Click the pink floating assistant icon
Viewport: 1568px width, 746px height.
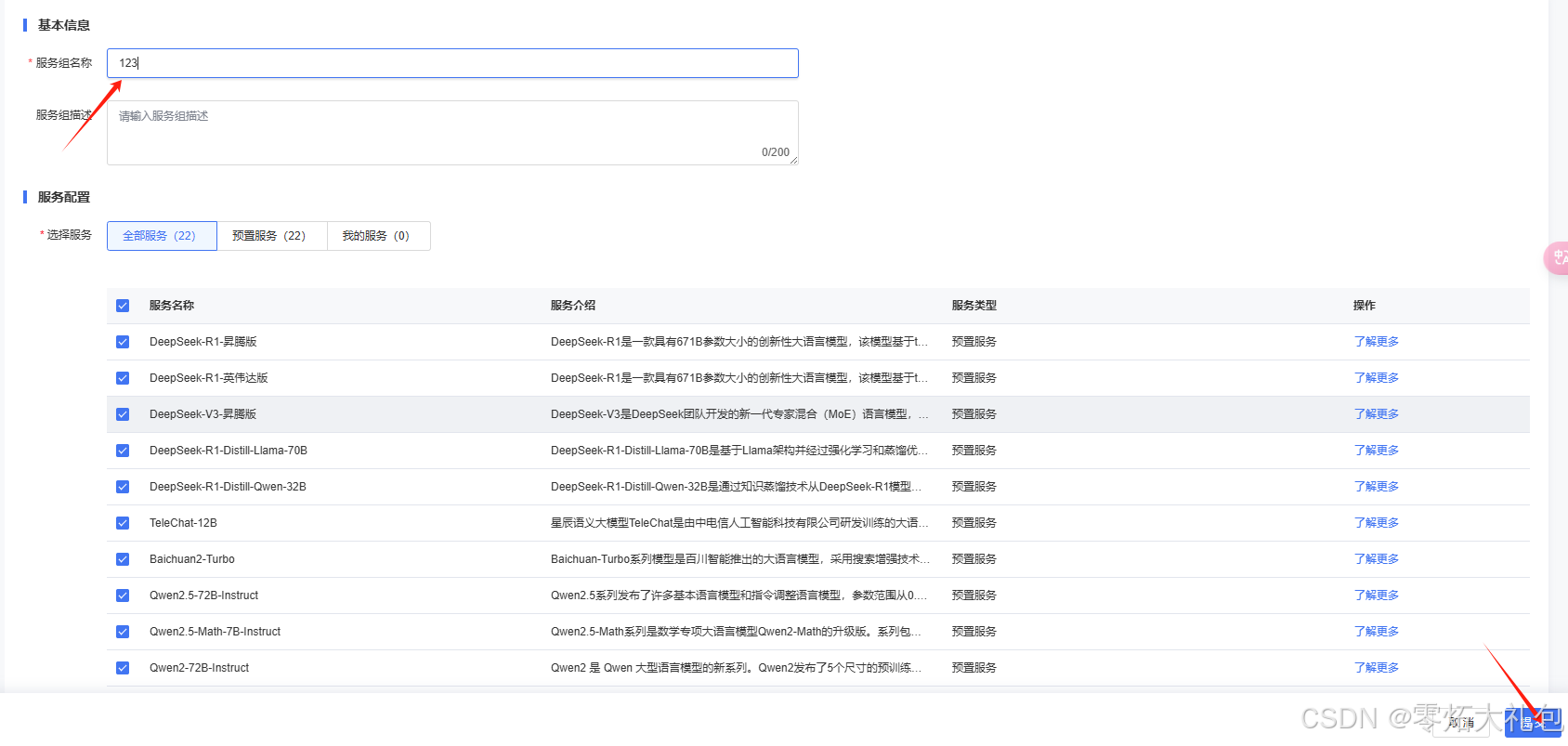pyautogui.click(x=1557, y=257)
